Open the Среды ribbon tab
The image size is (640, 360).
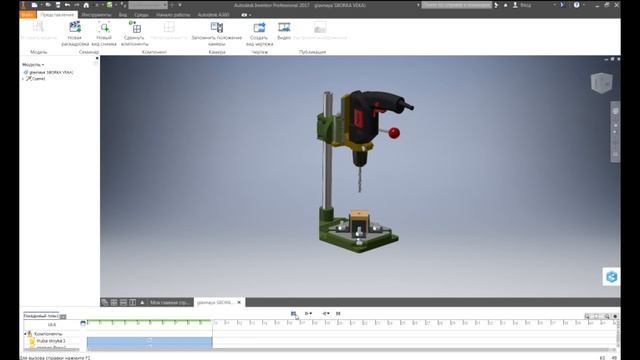tap(141, 15)
